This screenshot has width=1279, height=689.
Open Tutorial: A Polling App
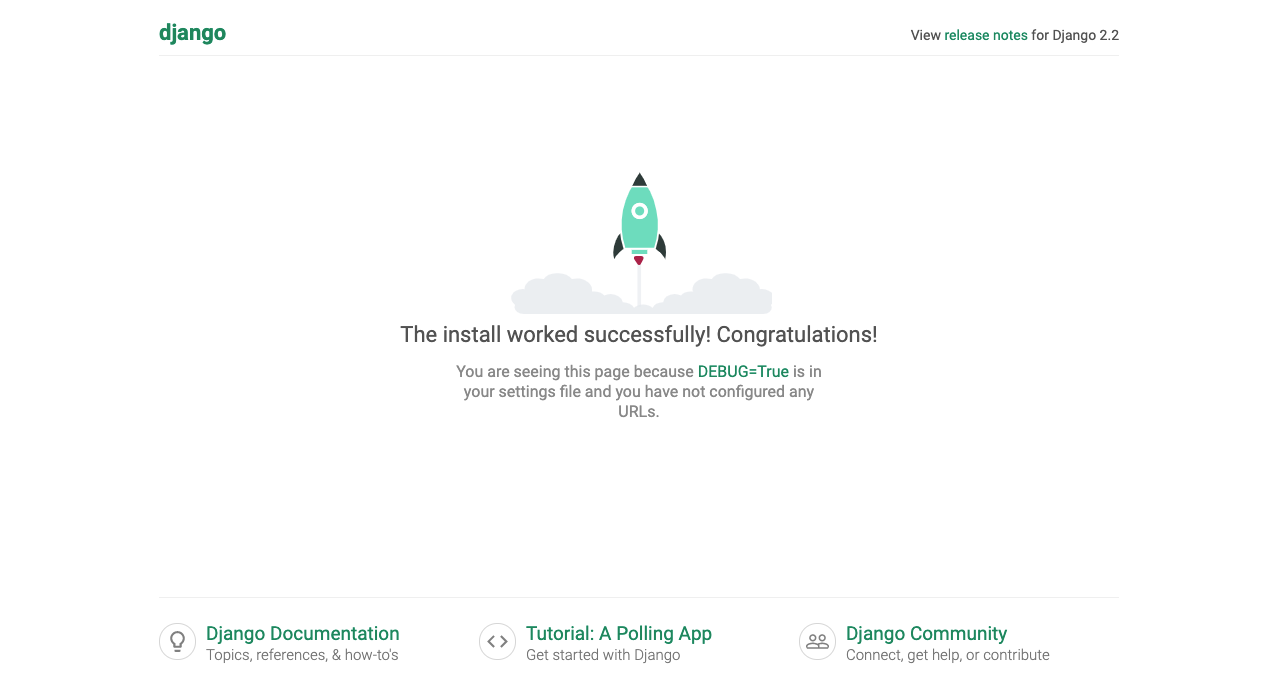click(619, 633)
